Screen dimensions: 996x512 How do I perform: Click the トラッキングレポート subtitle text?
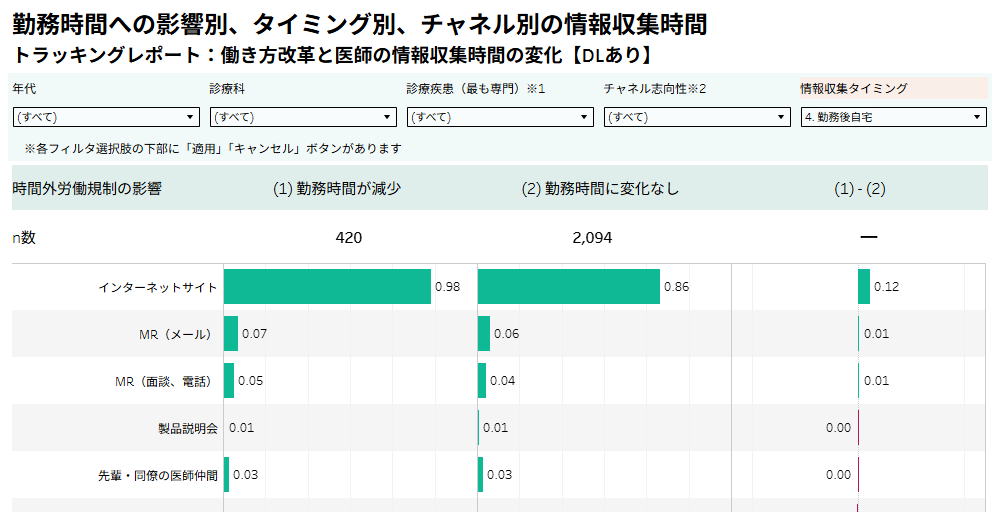click(332, 55)
